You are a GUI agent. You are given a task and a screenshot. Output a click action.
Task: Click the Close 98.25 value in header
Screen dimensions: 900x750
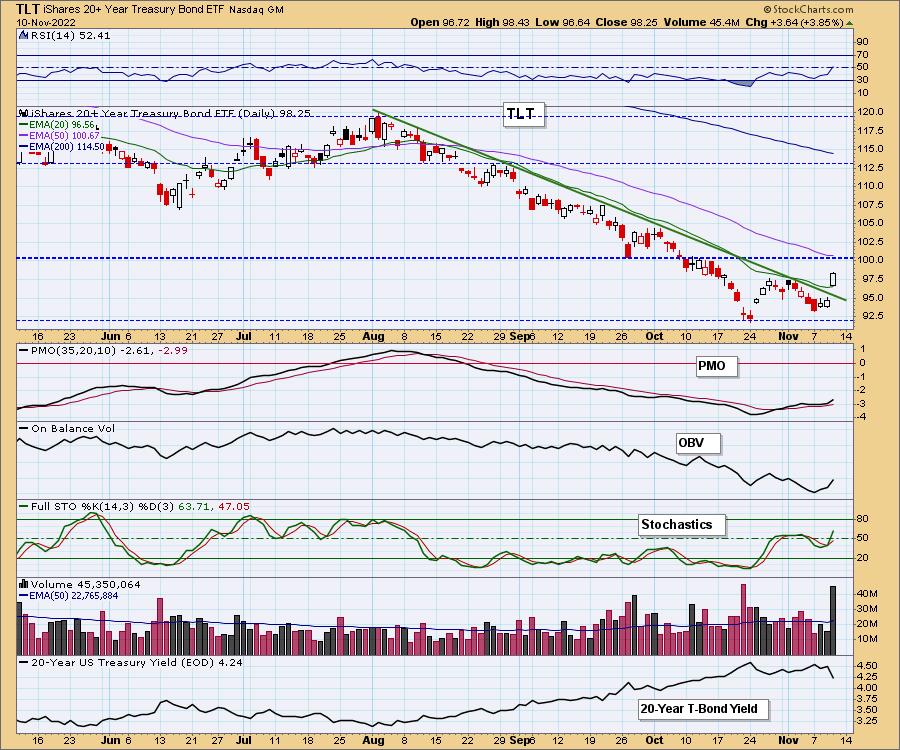point(626,22)
